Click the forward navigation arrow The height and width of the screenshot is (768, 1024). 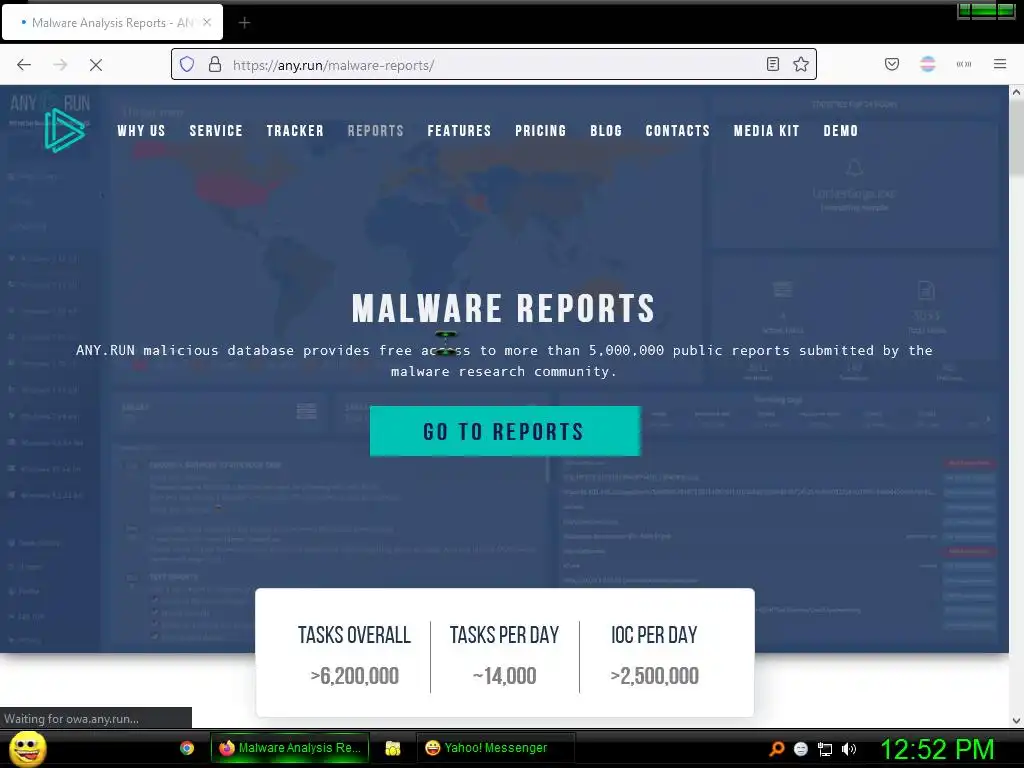[x=60, y=65]
